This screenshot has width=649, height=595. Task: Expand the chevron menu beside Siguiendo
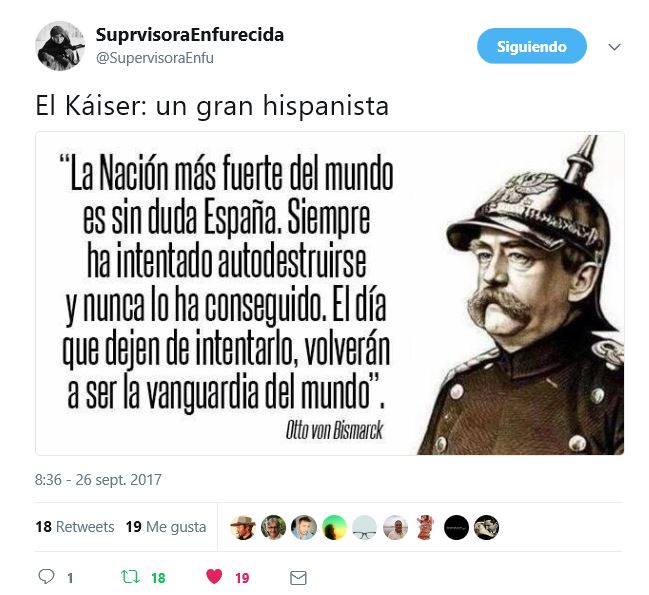click(x=614, y=47)
